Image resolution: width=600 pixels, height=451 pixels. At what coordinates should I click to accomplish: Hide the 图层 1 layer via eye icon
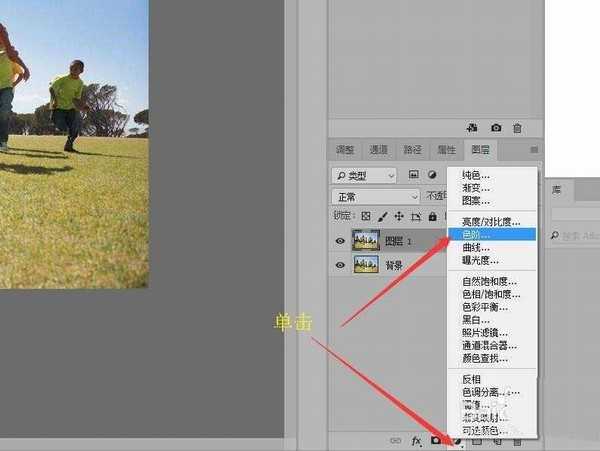[x=341, y=241]
